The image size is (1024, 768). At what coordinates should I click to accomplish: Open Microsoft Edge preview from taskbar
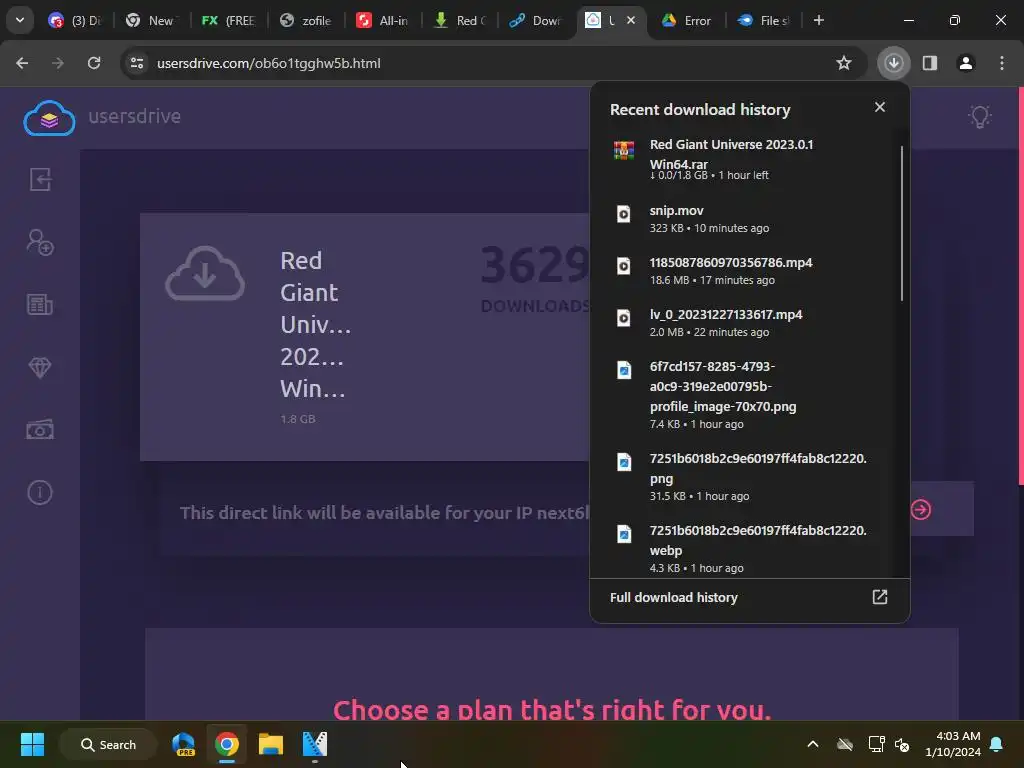(183, 744)
